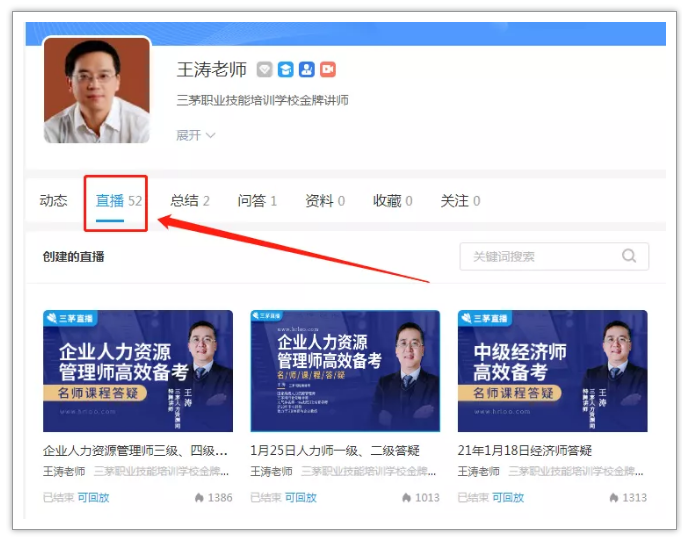Screen dimensions: 682x542
Task: Click the view count 1013
Action: click(427, 497)
